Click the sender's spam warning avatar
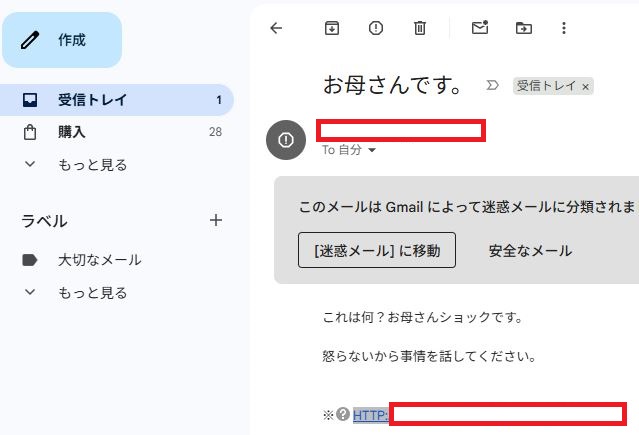639x435 pixels. tap(286, 139)
